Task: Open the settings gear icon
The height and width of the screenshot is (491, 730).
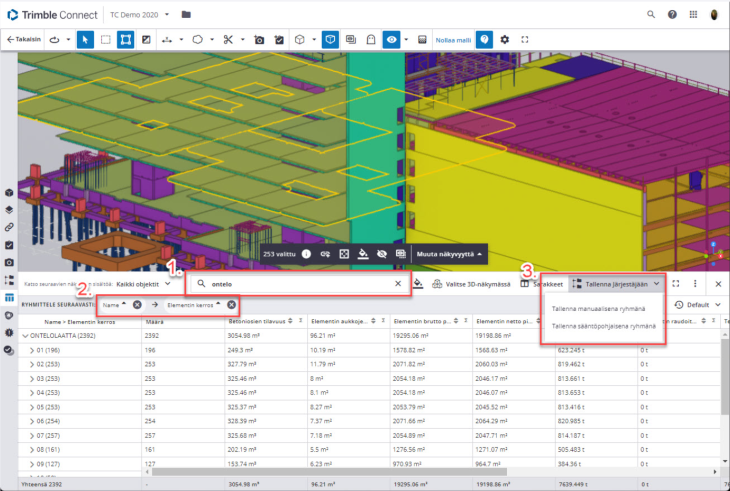Action: pos(505,39)
